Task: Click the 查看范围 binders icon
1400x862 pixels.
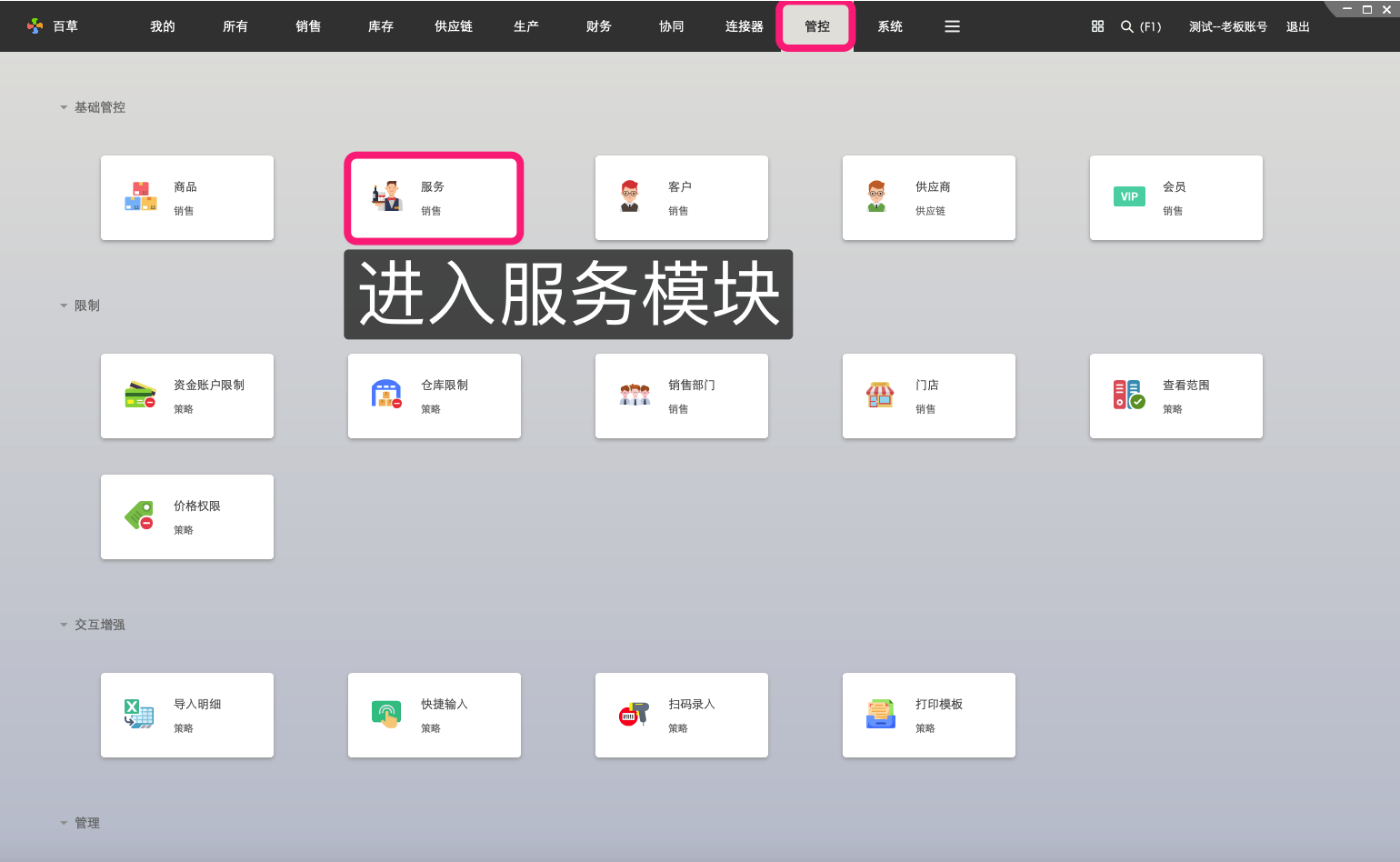Action: tap(1129, 395)
